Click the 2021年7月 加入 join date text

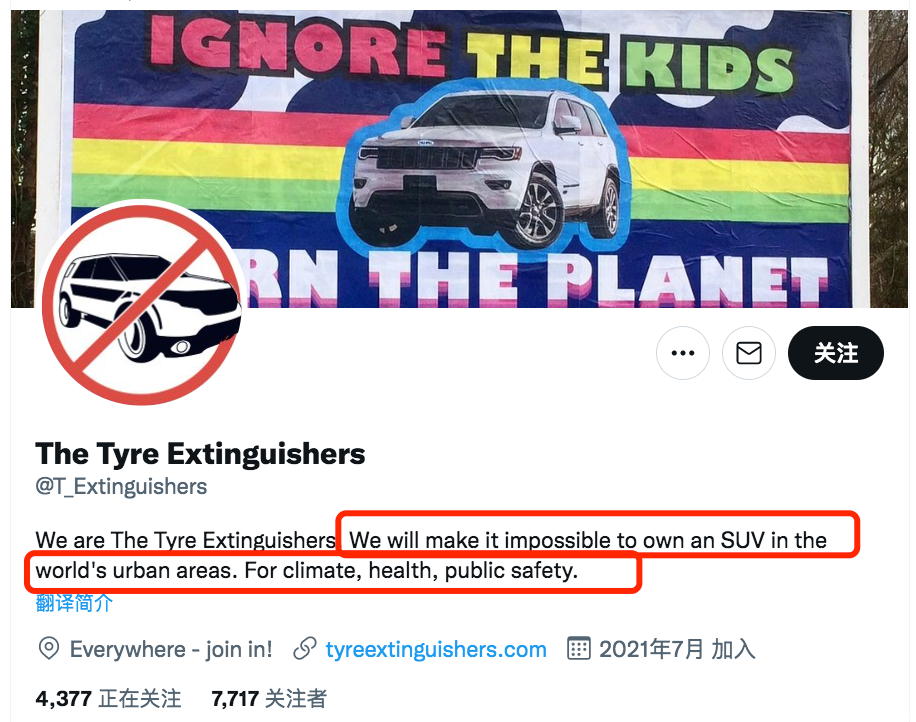677,649
